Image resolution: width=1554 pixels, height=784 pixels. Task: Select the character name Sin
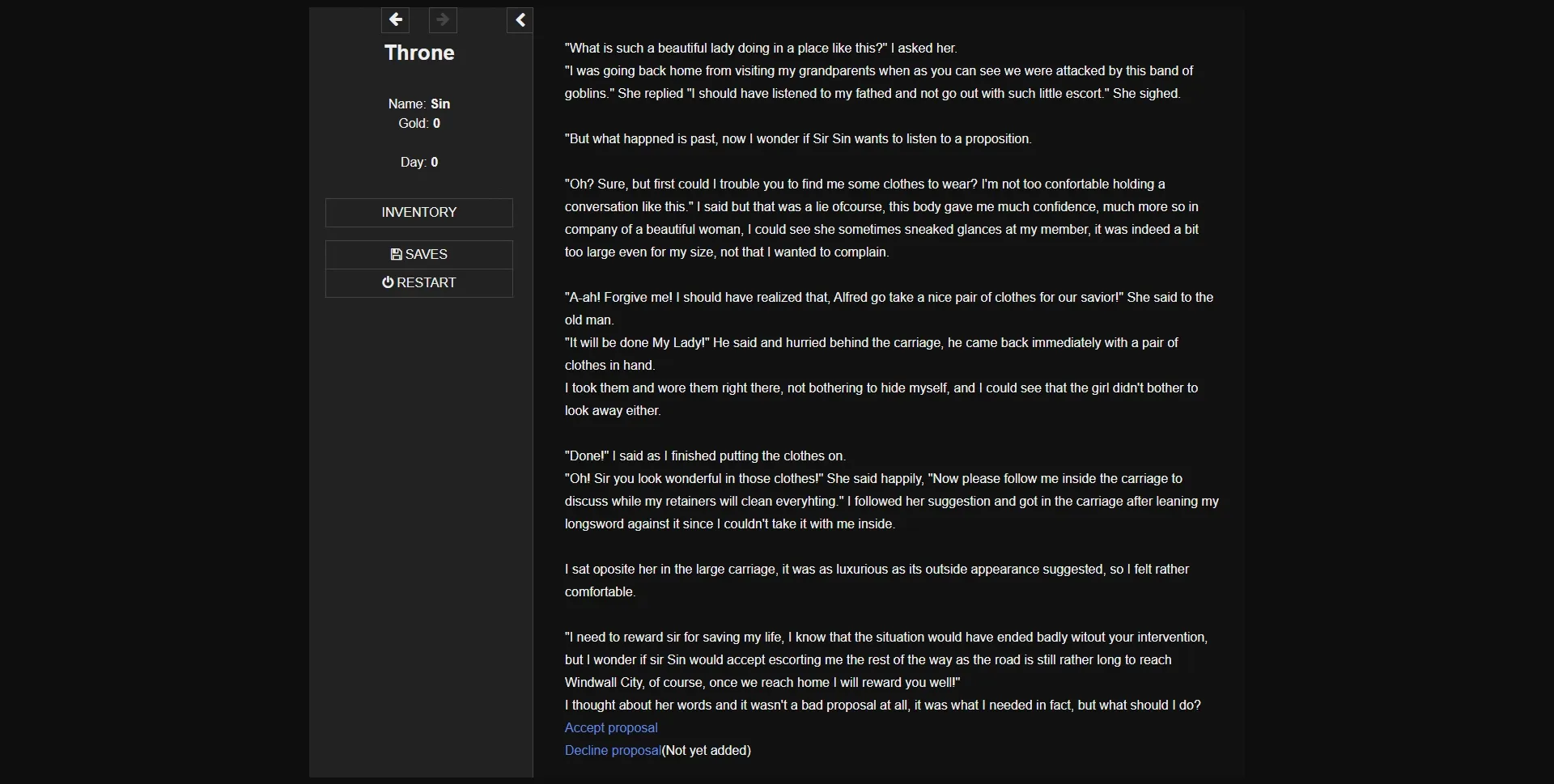pos(442,104)
